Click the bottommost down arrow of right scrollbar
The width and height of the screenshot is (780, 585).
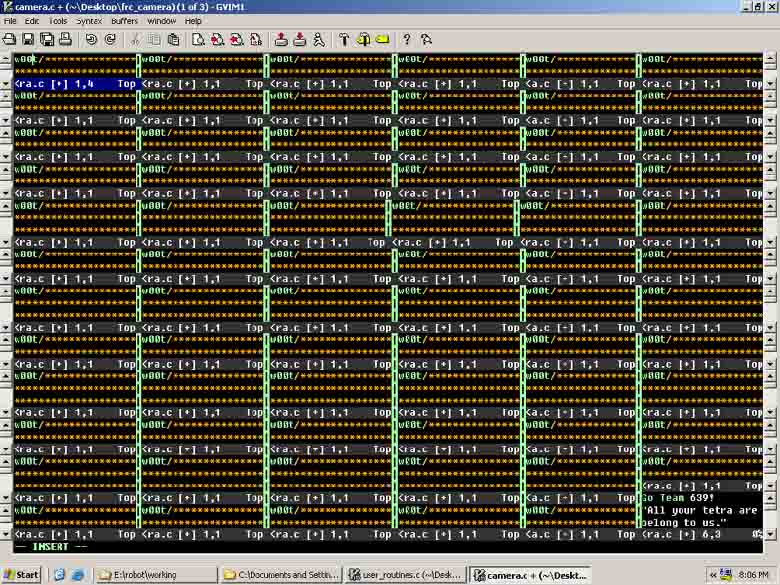[x=770, y=534]
